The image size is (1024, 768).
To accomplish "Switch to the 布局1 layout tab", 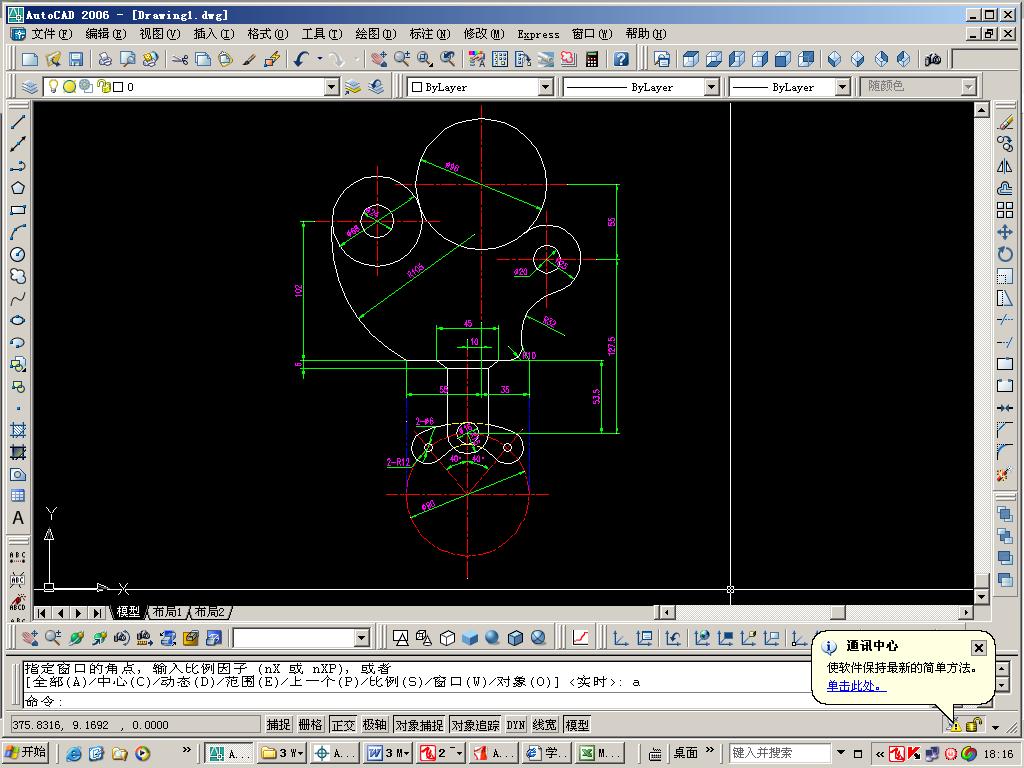I will 167,612.
